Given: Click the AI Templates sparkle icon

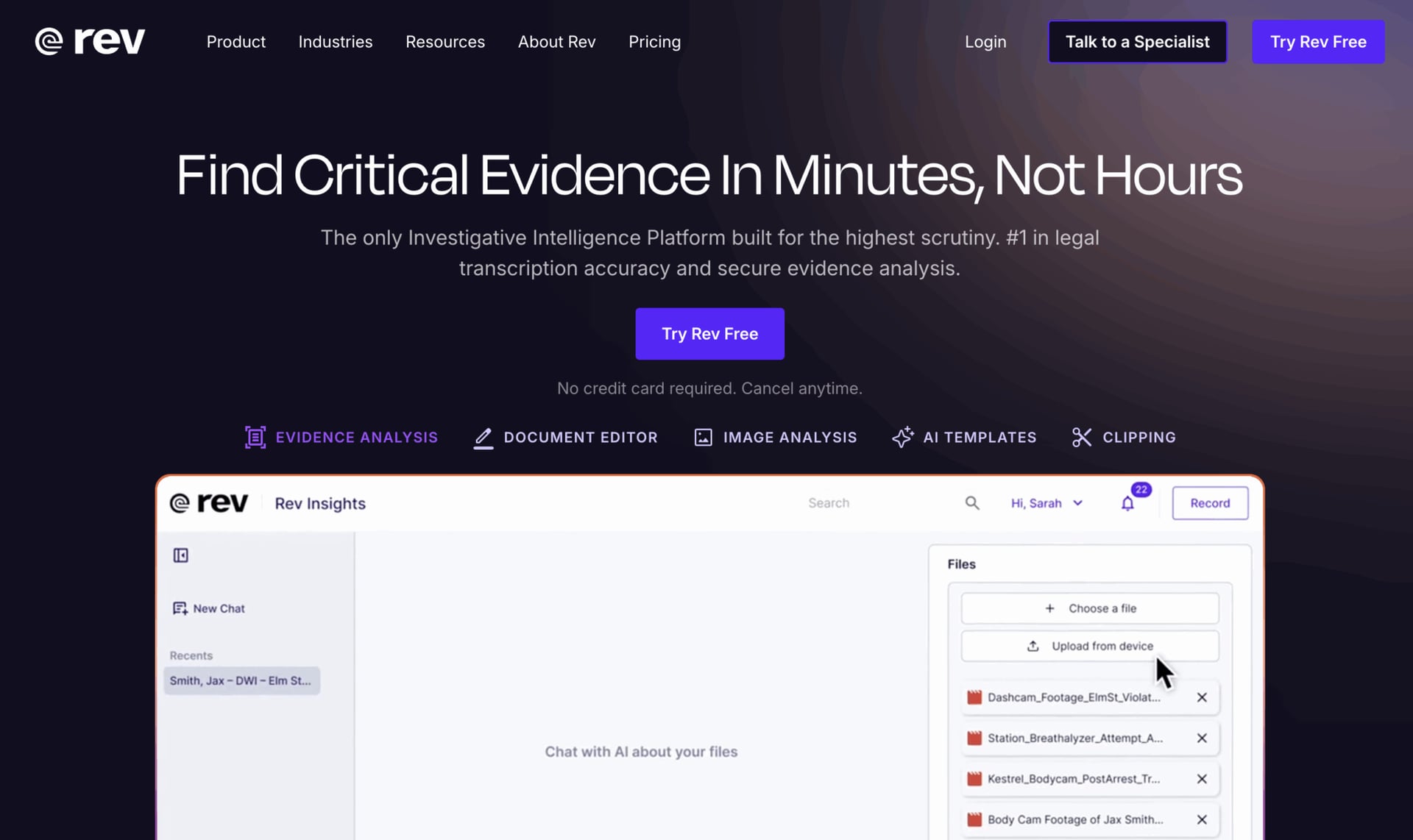Looking at the screenshot, I should pyautogui.click(x=903, y=437).
